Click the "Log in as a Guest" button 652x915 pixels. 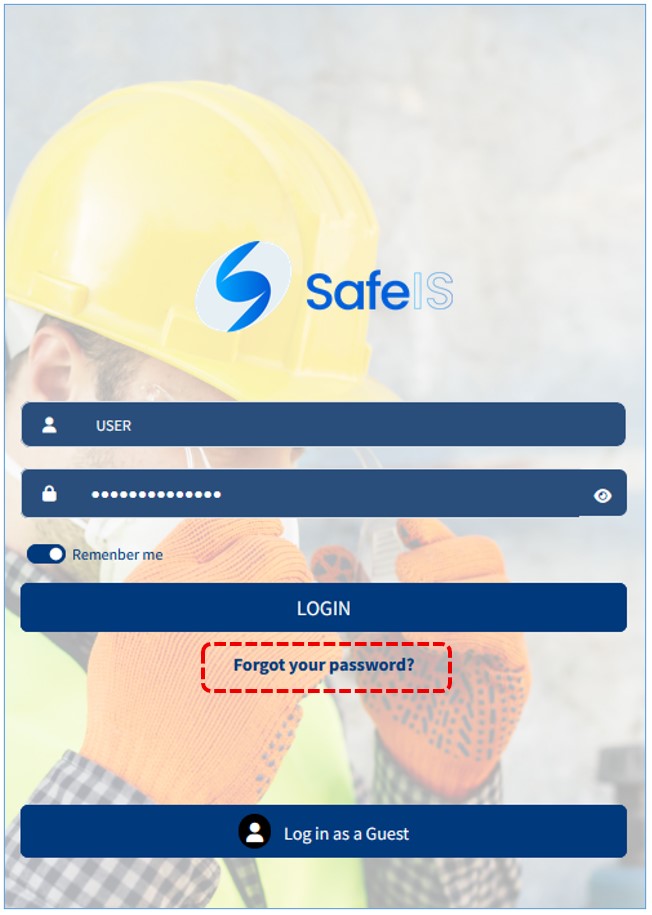[324, 832]
